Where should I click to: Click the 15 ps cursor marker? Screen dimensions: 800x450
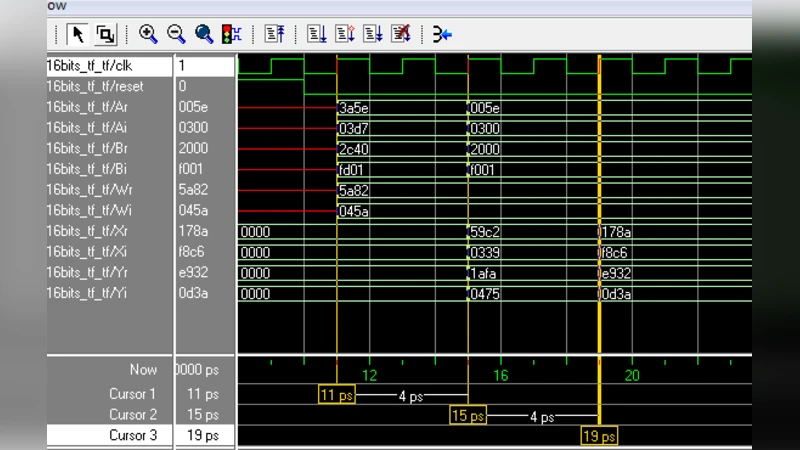tap(468, 415)
